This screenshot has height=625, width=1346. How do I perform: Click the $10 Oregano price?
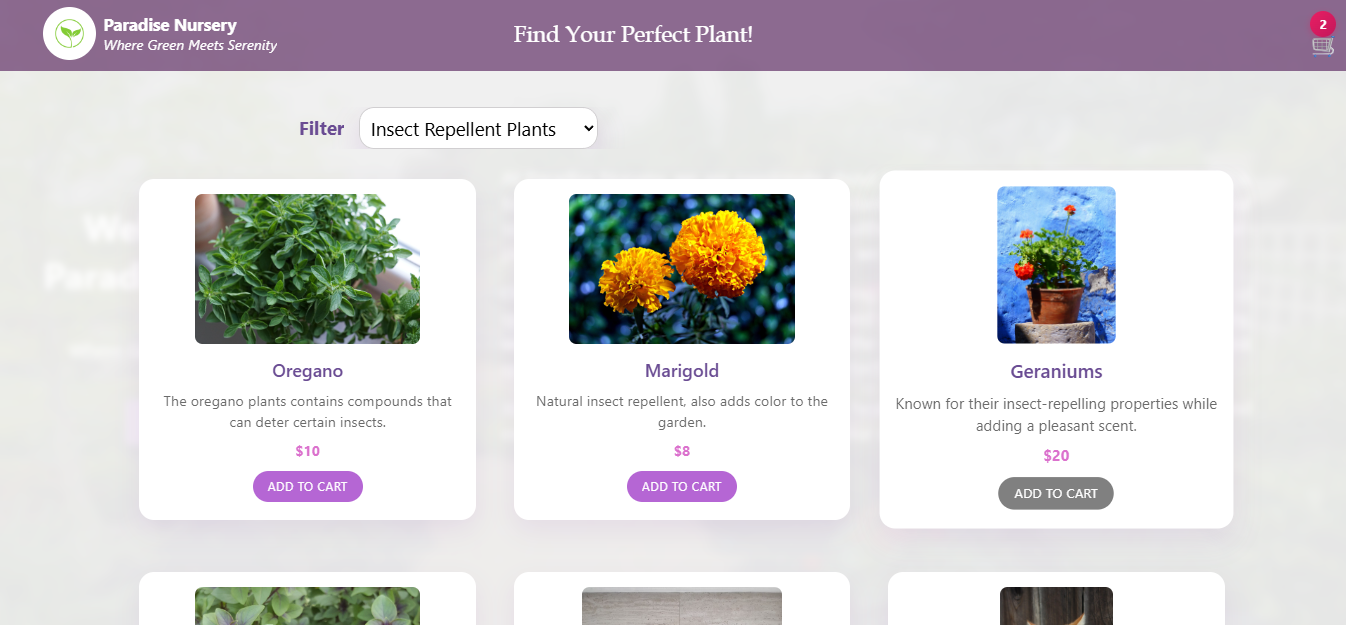coord(307,451)
